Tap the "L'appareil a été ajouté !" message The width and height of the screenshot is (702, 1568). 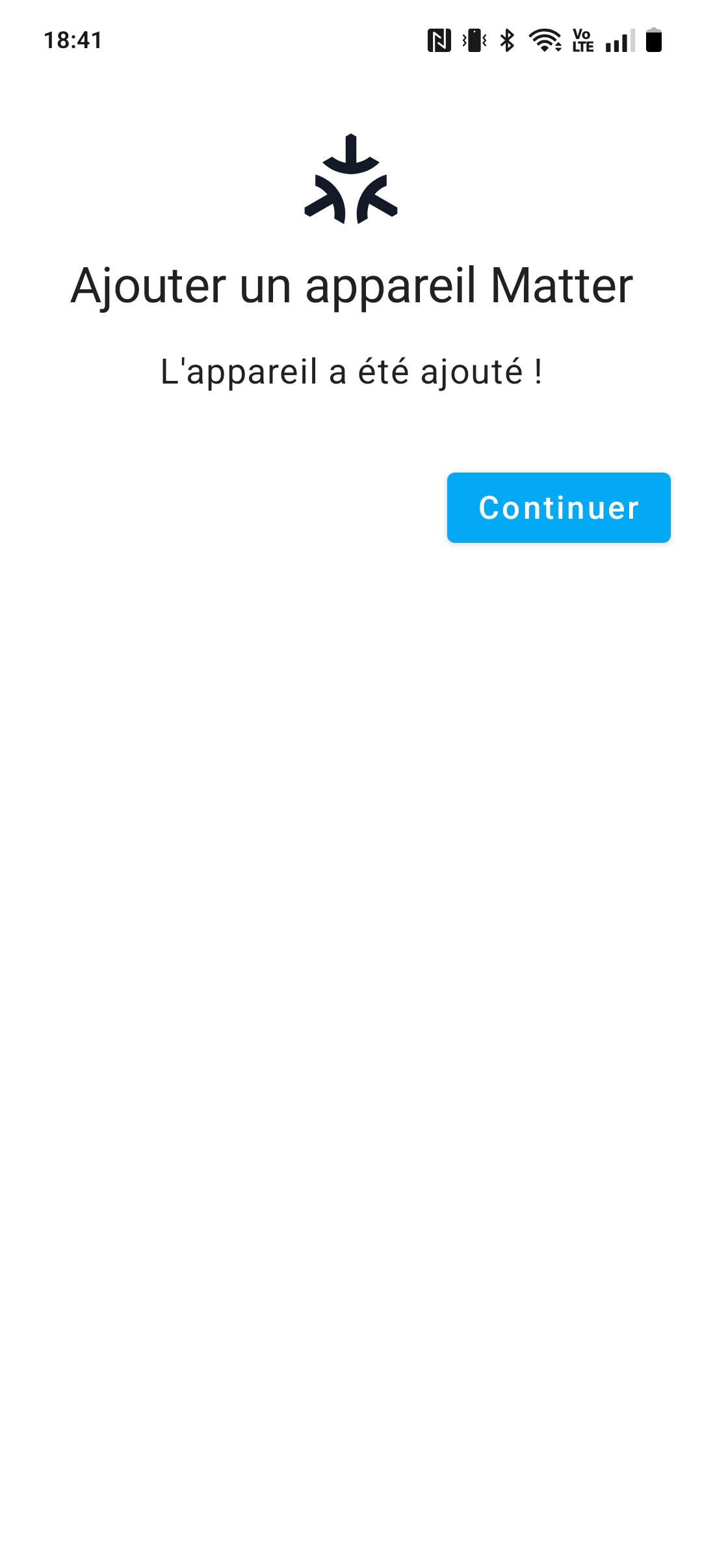(351, 372)
